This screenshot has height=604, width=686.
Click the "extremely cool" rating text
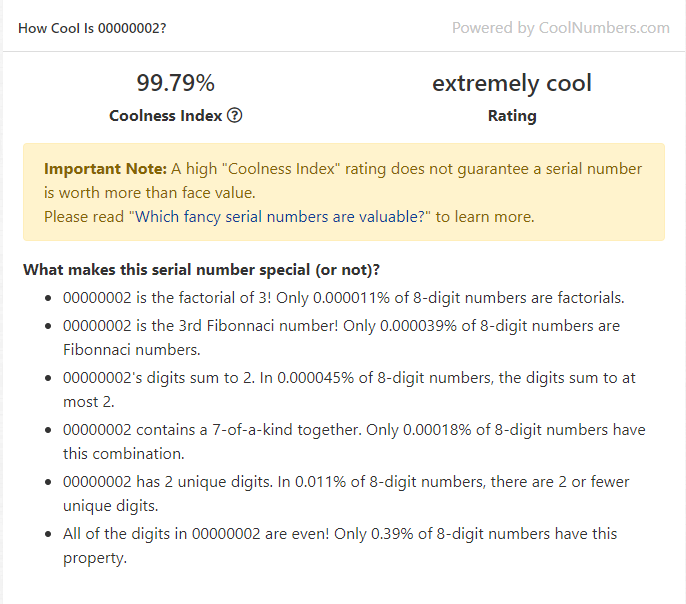coord(511,83)
